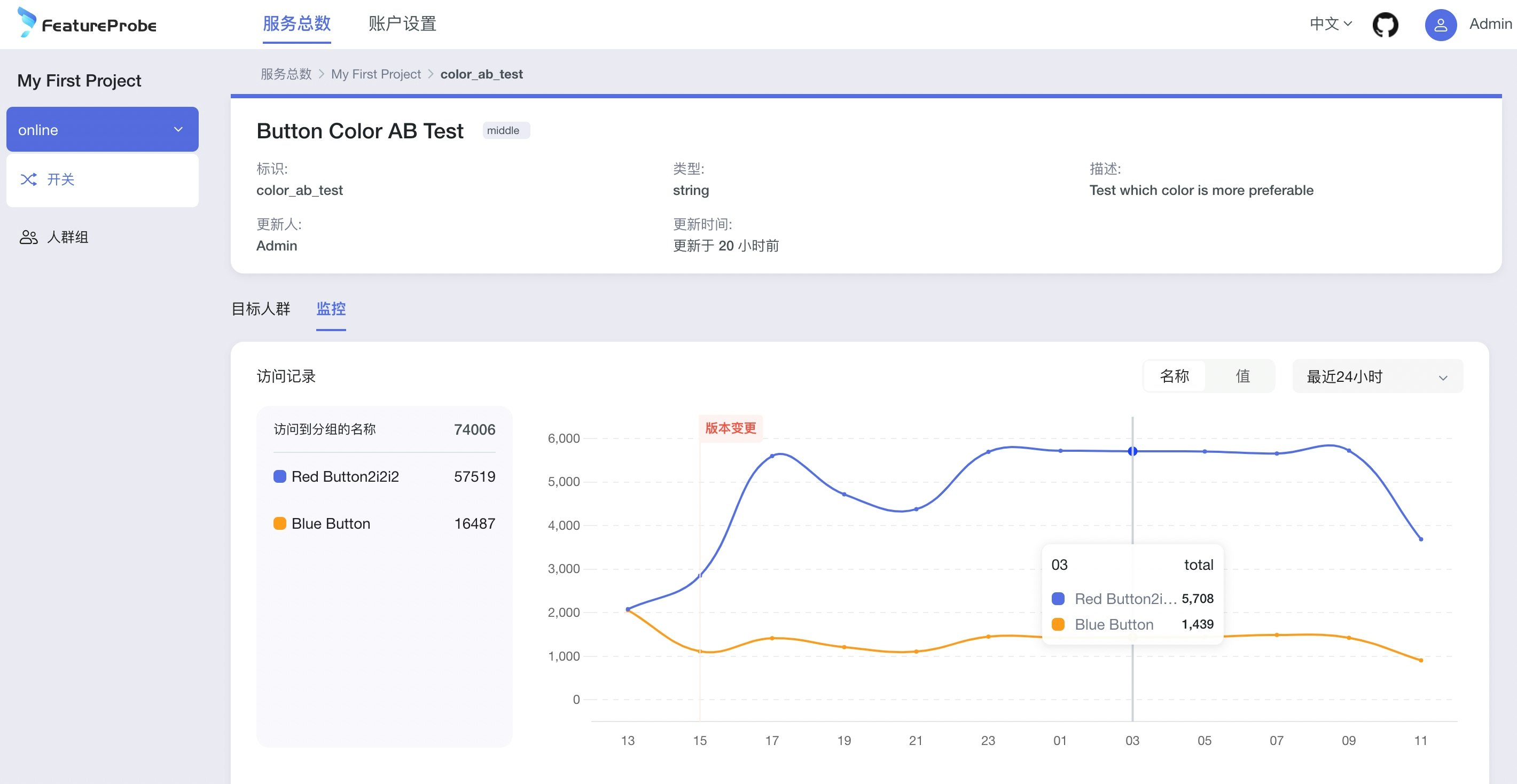1517x784 pixels.
Task: Open the 开关 sidebar menu item
Action: tap(103, 180)
